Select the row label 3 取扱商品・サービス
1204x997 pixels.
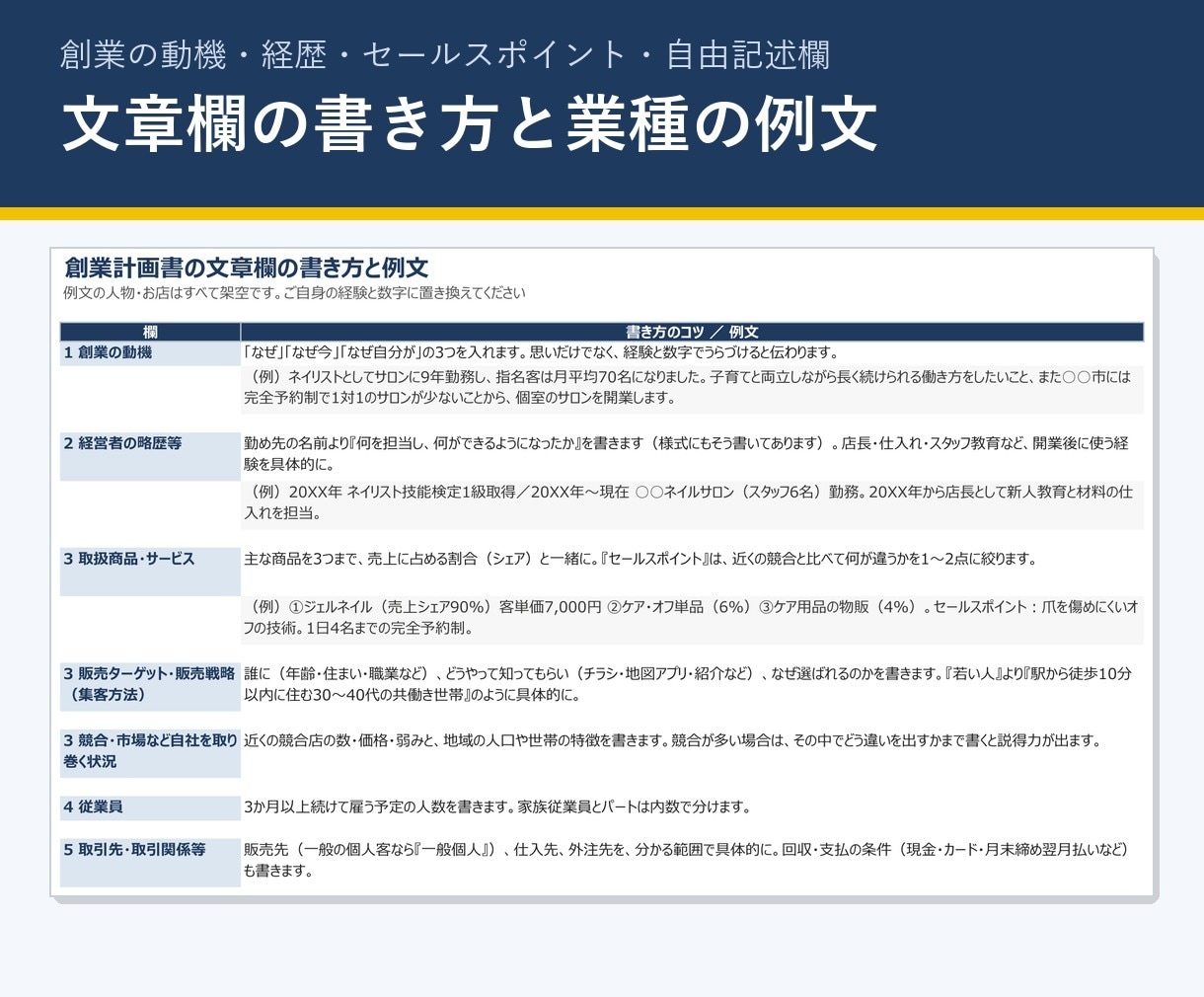[150, 572]
